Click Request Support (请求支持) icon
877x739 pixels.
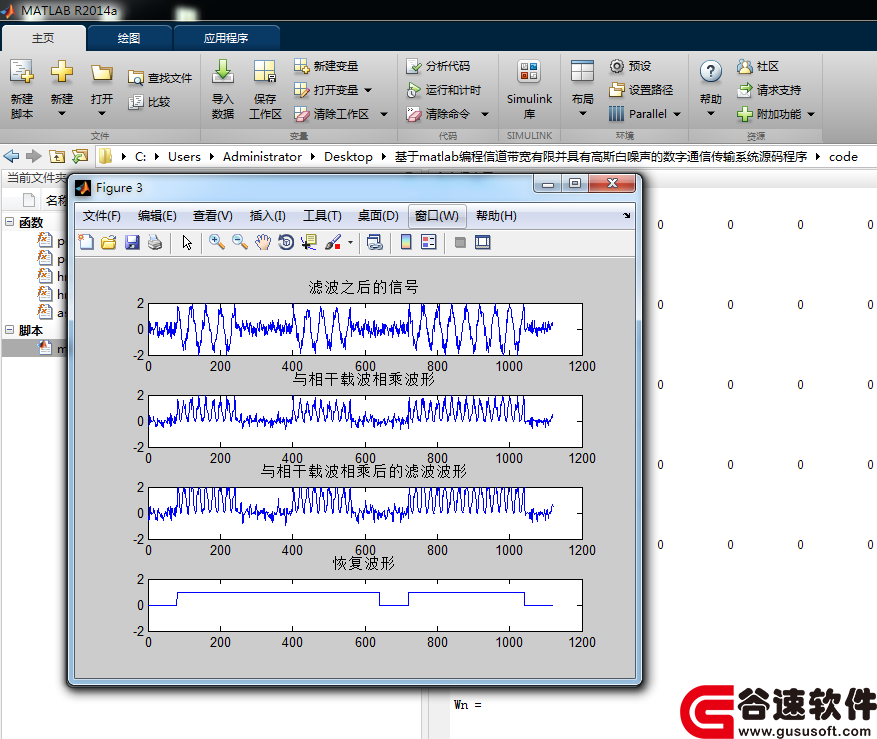tap(744, 90)
